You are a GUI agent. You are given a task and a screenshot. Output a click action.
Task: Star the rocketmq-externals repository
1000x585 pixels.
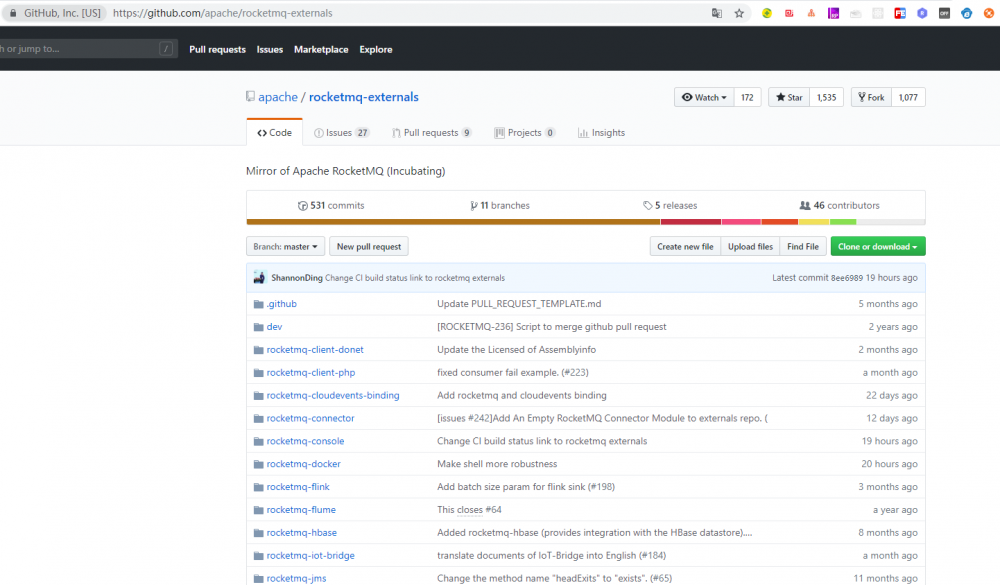(789, 97)
